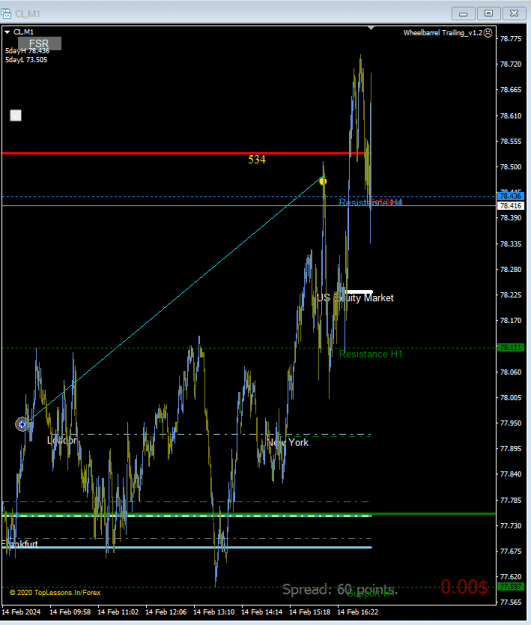The height and width of the screenshot is (625, 531).
Task: Select the trendline start circle anchor
Action: (22, 424)
